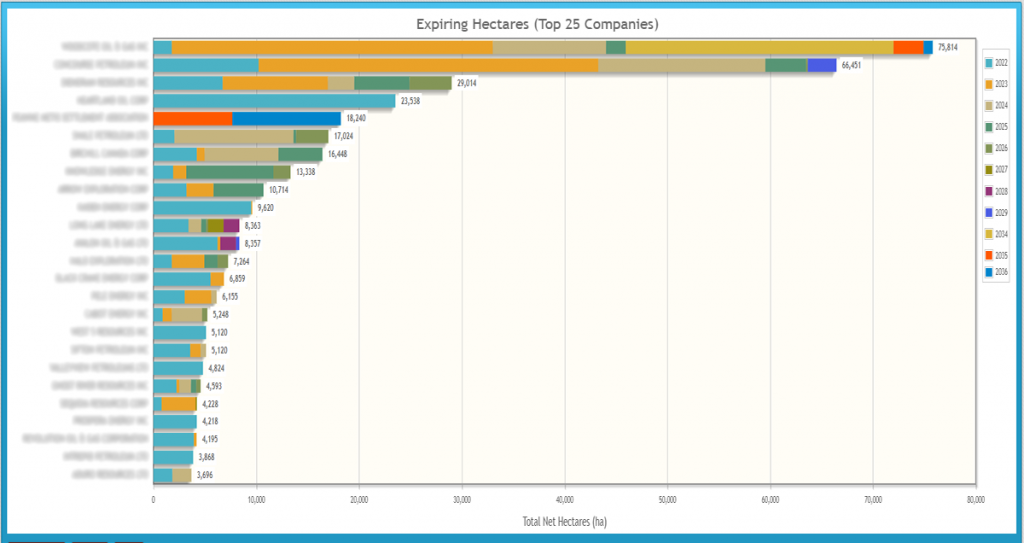1024x543 pixels.
Task: Click the 29,014 value label
Action: [468, 83]
